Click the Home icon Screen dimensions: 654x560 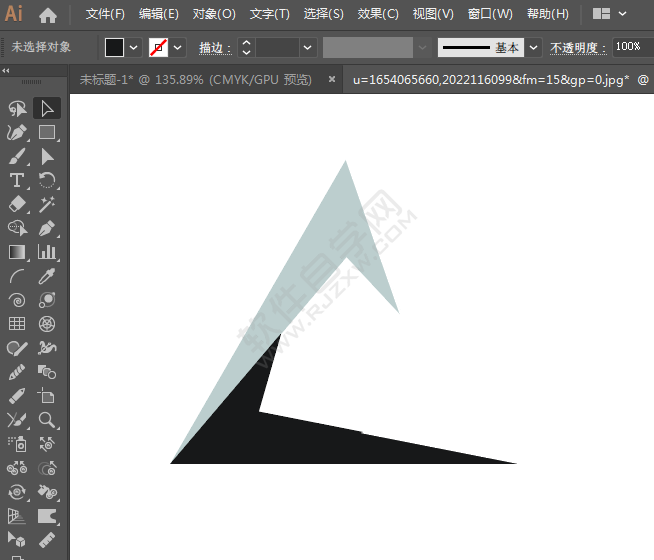(47, 14)
